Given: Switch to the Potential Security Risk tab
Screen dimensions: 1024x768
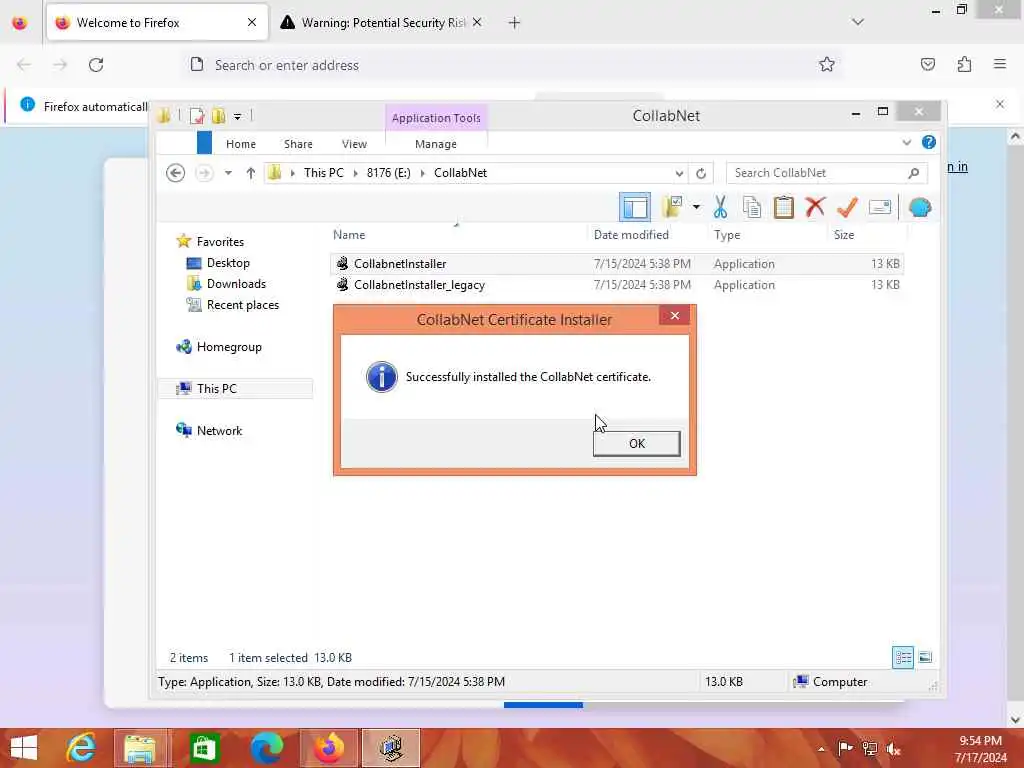Looking at the screenshot, I should tap(382, 23).
